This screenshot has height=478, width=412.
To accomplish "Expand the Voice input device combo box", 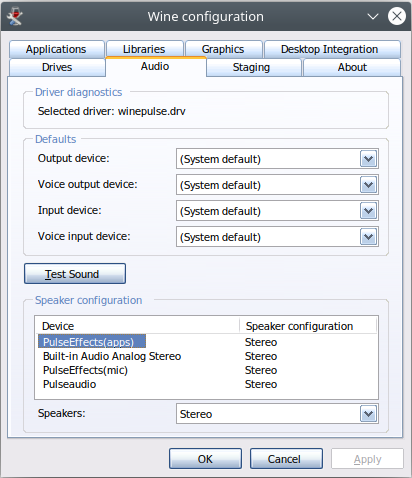I will click(x=277, y=237).
